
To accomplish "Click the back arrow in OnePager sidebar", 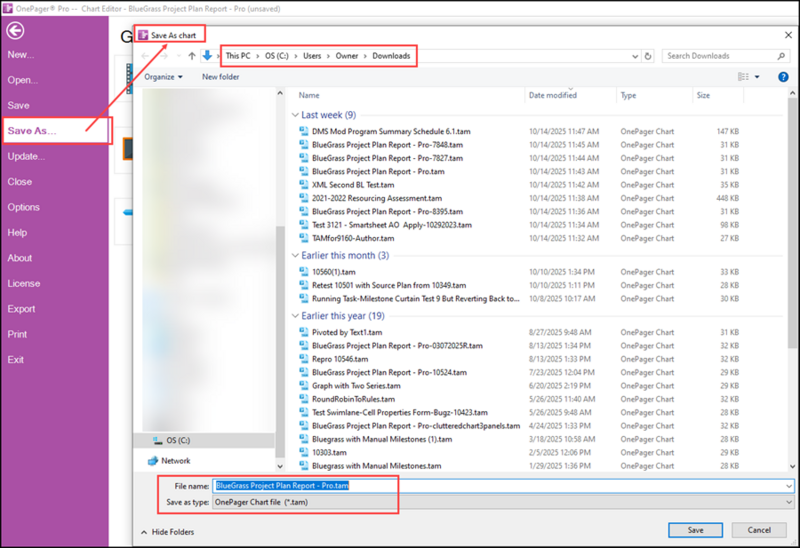I will [15, 31].
